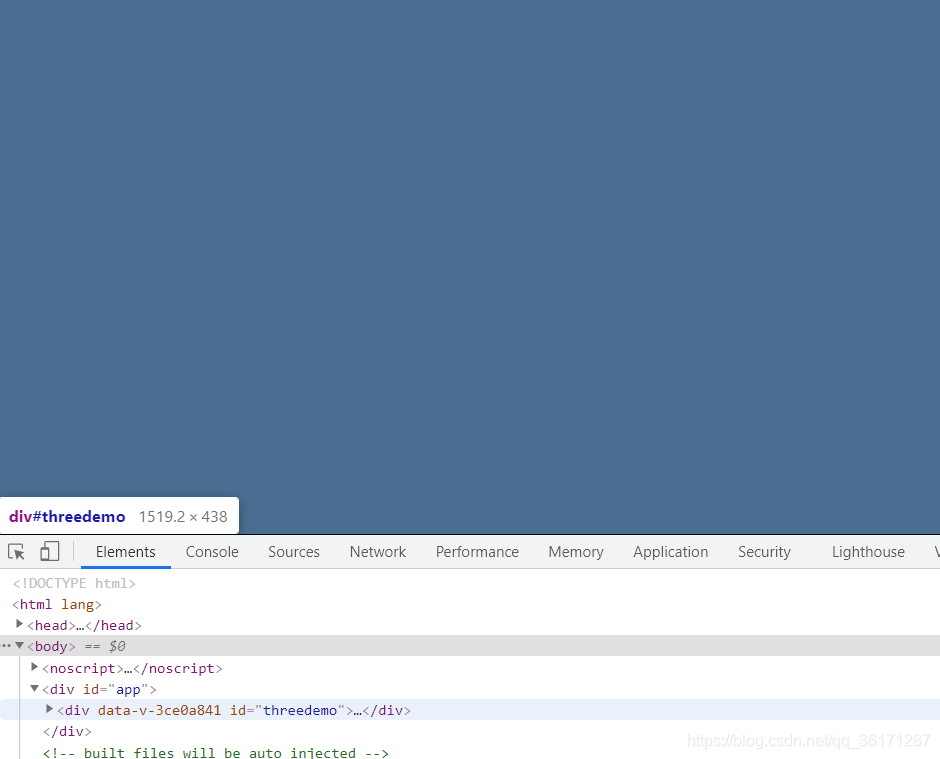The image size is (940, 759).
Task: Collapse the body element node
Action: click(x=19, y=646)
